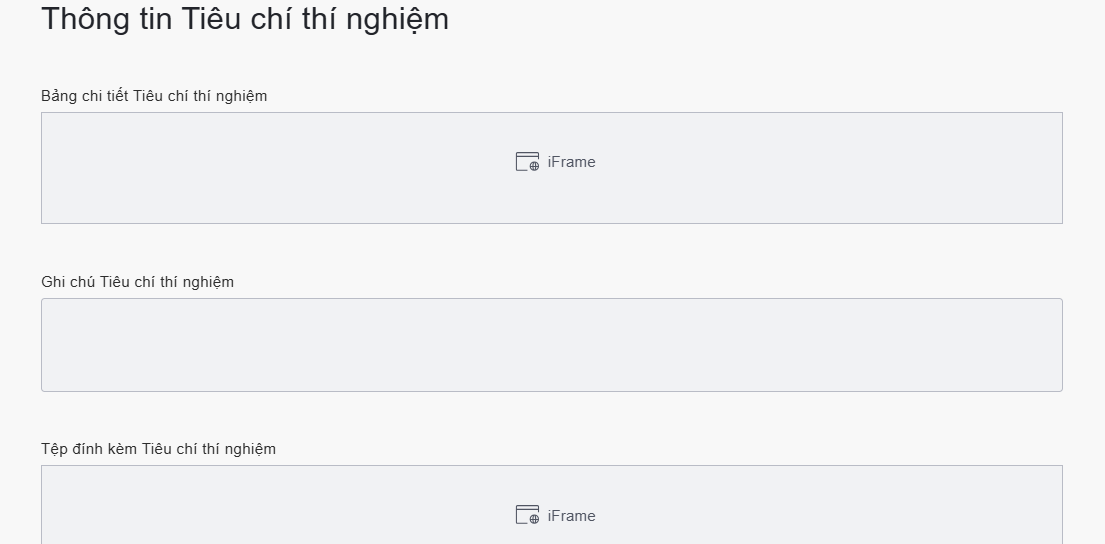Screen dimensions: 1105x544
Task: Click the iFrame icon under Tệp đính kèm
Action: 527,516
